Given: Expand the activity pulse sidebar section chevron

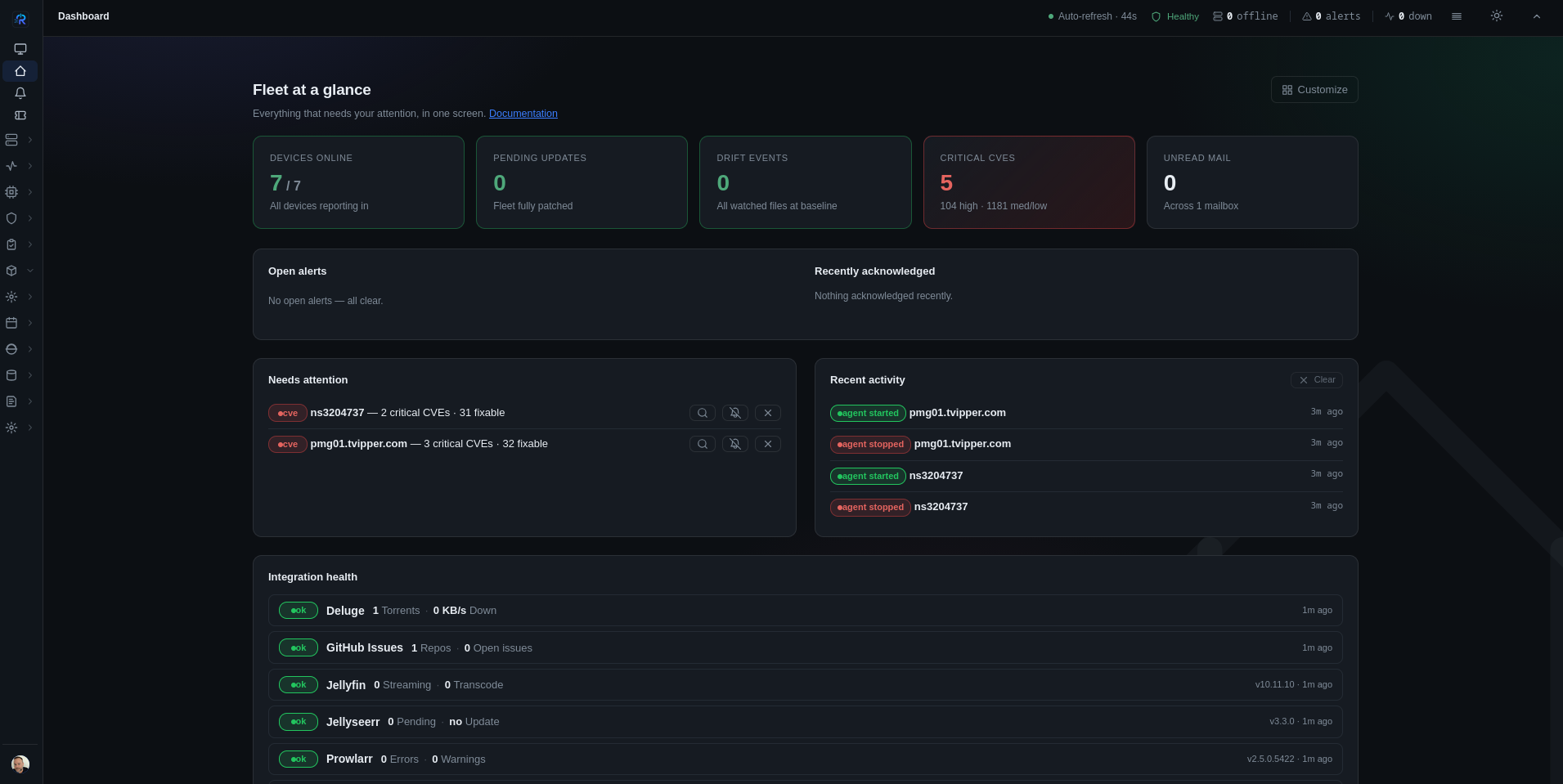Looking at the screenshot, I should coord(30,166).
